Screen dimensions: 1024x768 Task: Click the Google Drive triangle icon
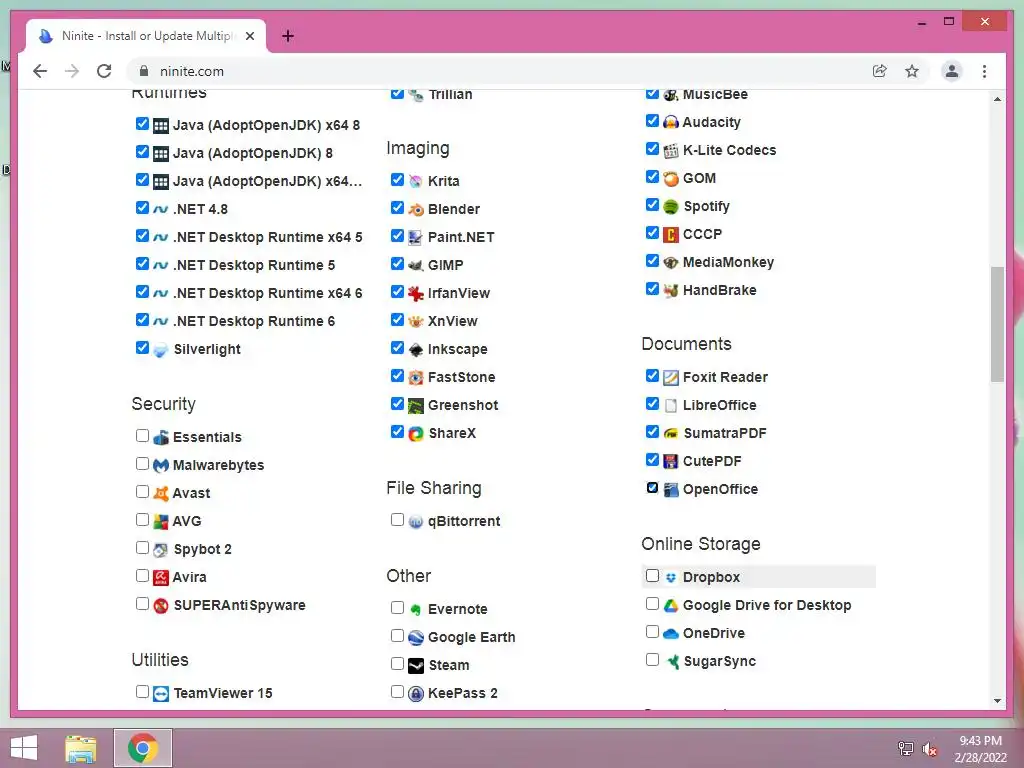(x=671, y=606)
